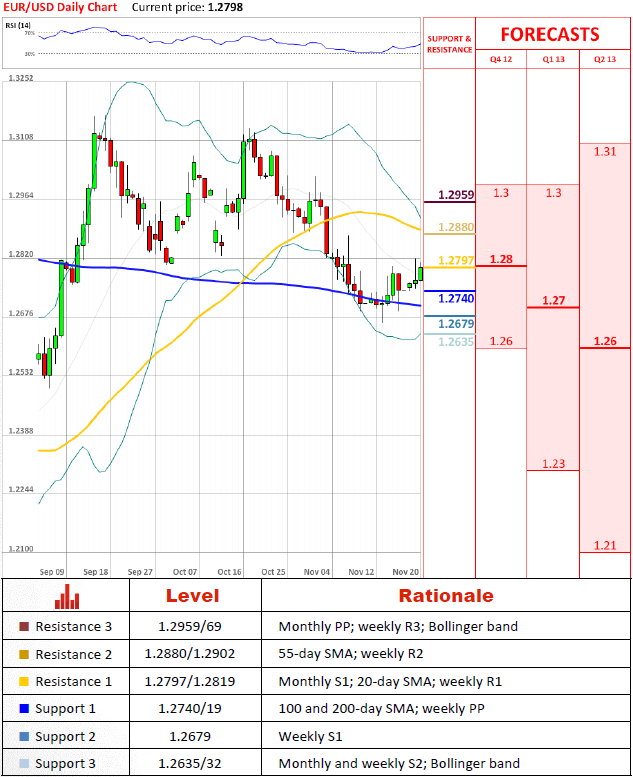Image resolution: width=633 pixels, height=777 pixels.
Task: Switch to the Q1 13 forecast column header
Action: 553,59
